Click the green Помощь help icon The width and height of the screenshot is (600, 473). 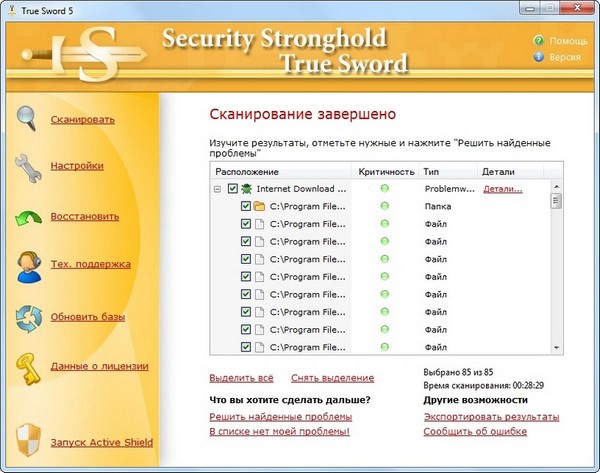541,41
